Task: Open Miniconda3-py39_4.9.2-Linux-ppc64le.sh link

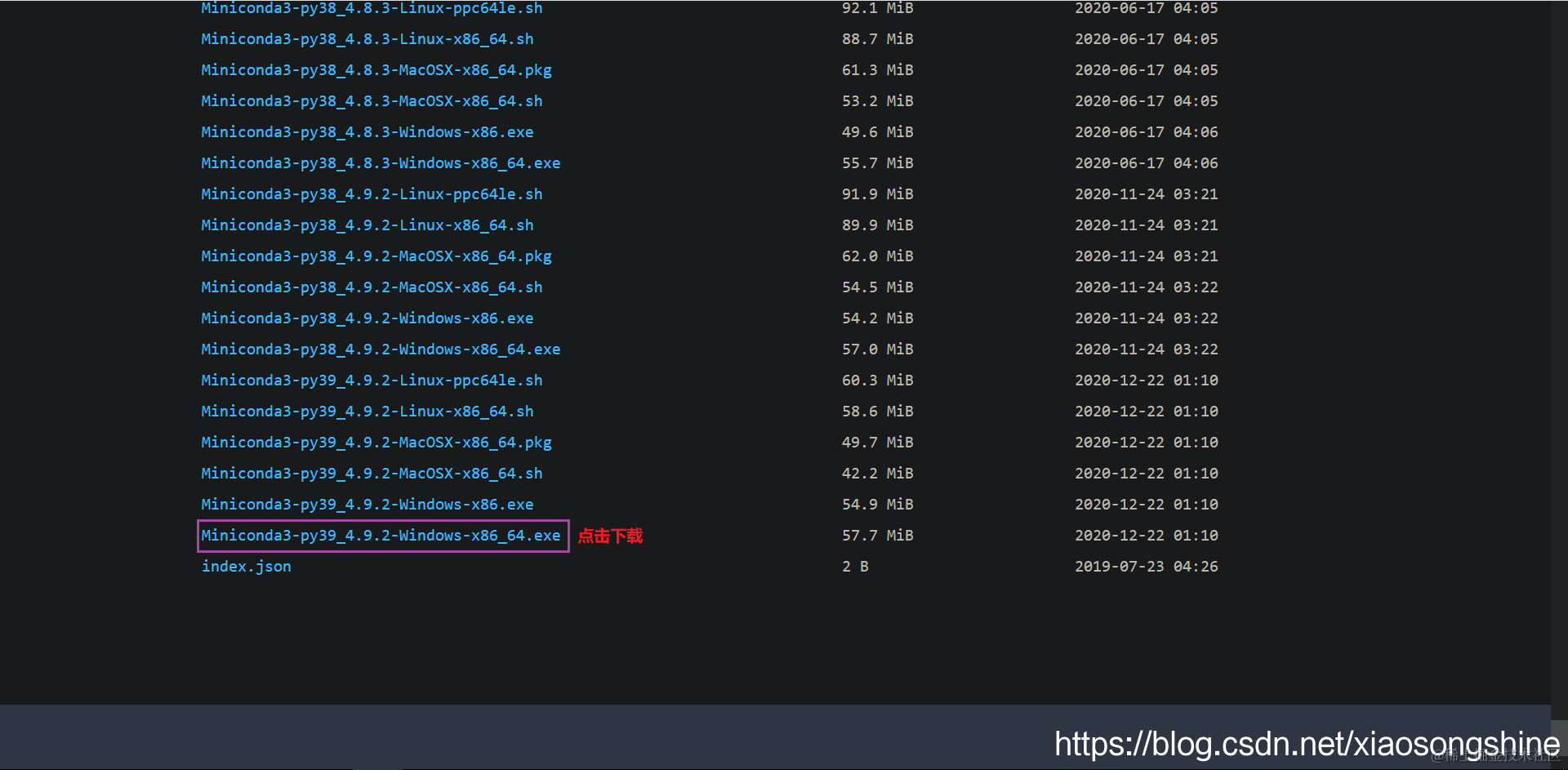Action: [x=372, y=381]
